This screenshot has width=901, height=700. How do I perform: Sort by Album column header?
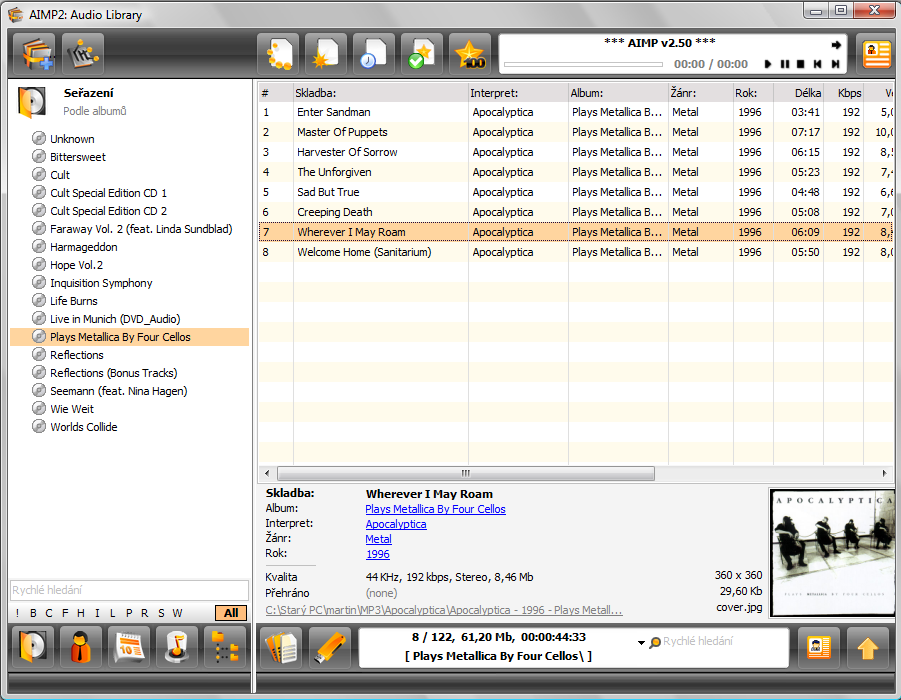tap(618, 93)
